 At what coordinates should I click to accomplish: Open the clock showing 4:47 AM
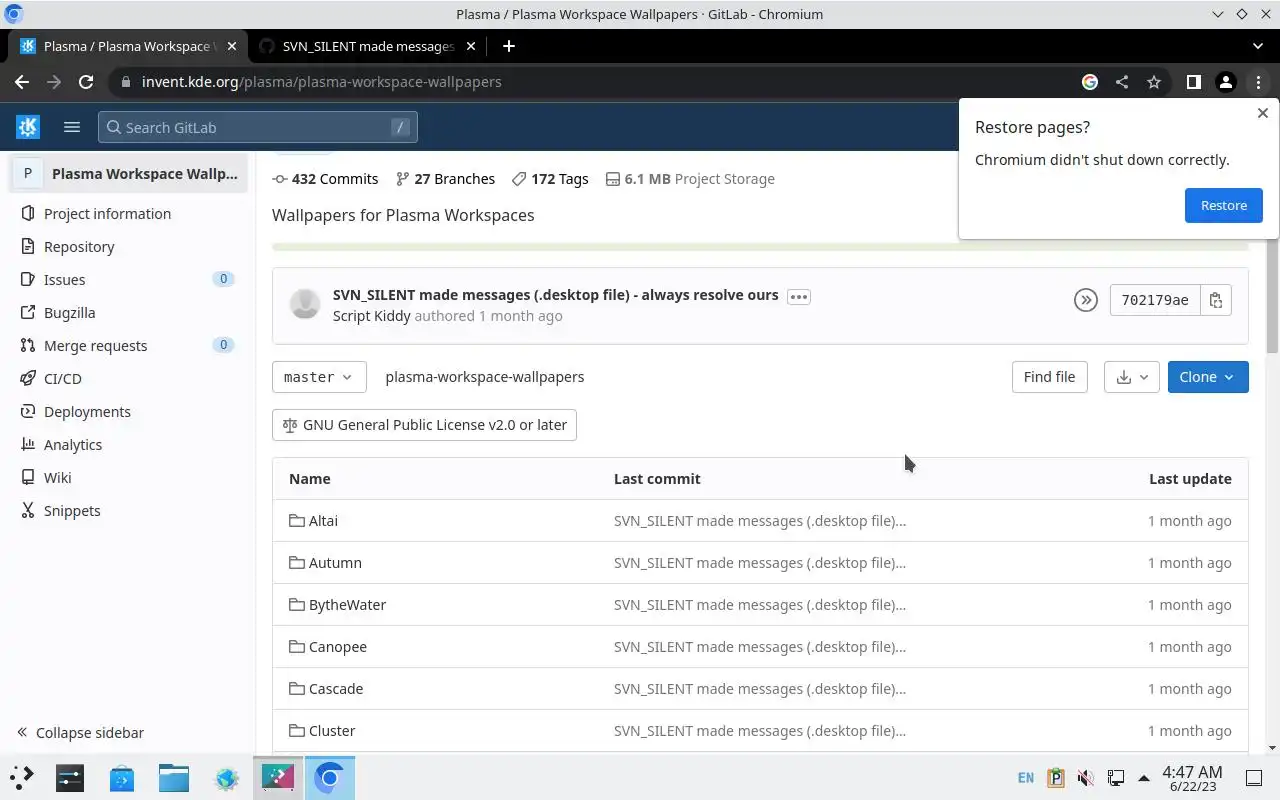(1192, 777)
